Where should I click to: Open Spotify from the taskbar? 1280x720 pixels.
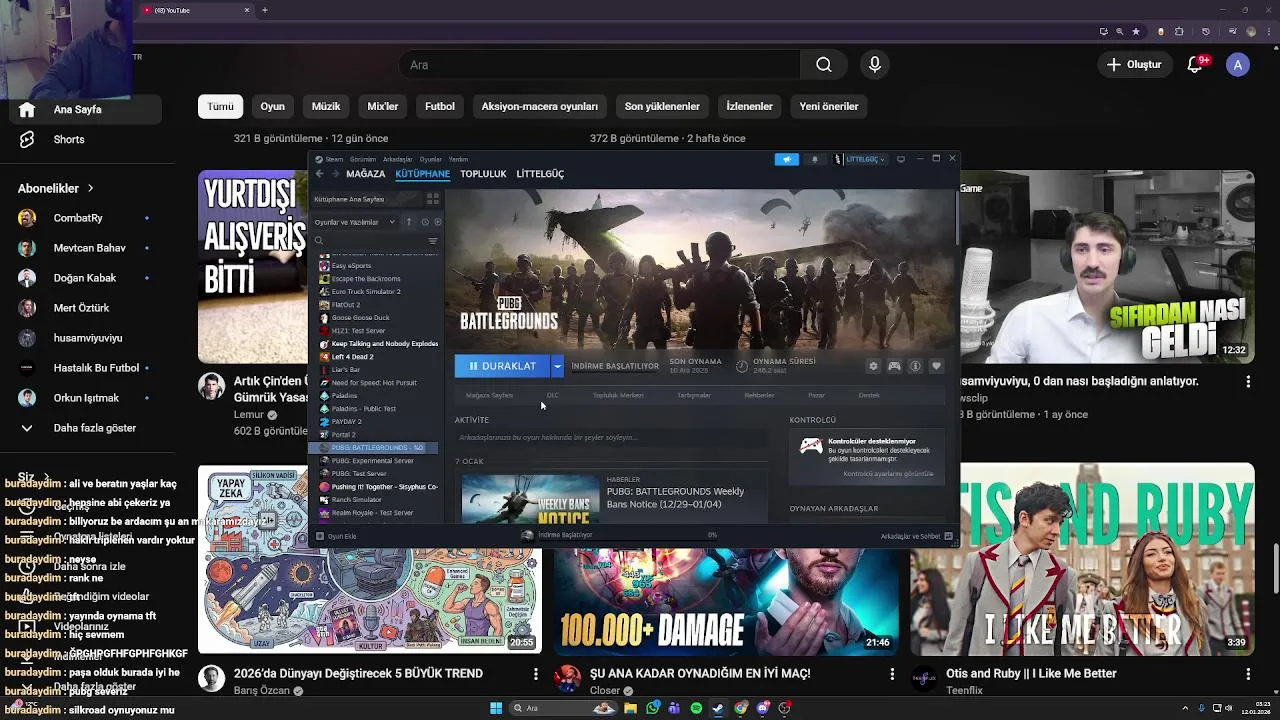tap(696, 708)
